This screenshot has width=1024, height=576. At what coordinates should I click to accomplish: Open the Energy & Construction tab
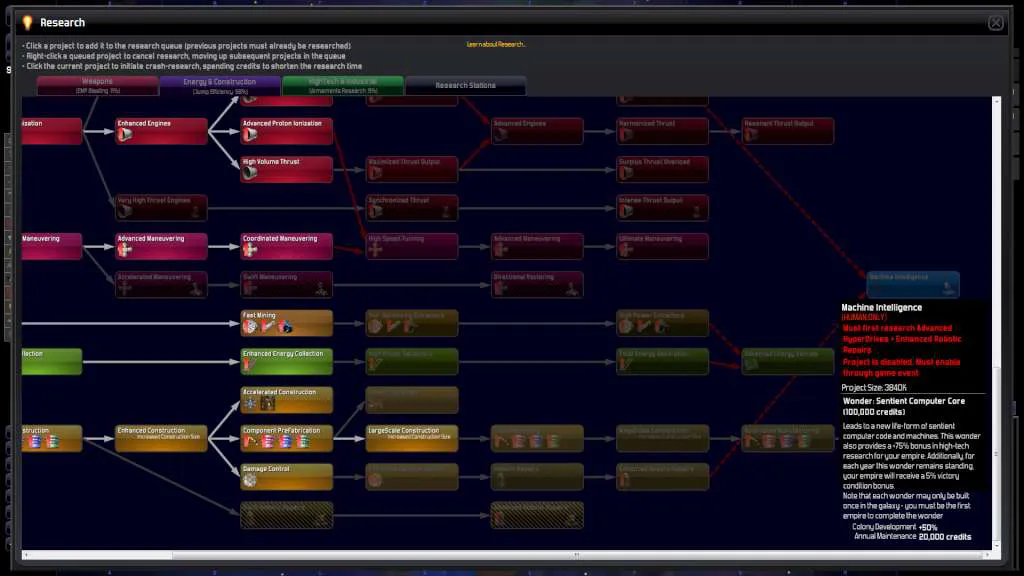tap(220, 86)
